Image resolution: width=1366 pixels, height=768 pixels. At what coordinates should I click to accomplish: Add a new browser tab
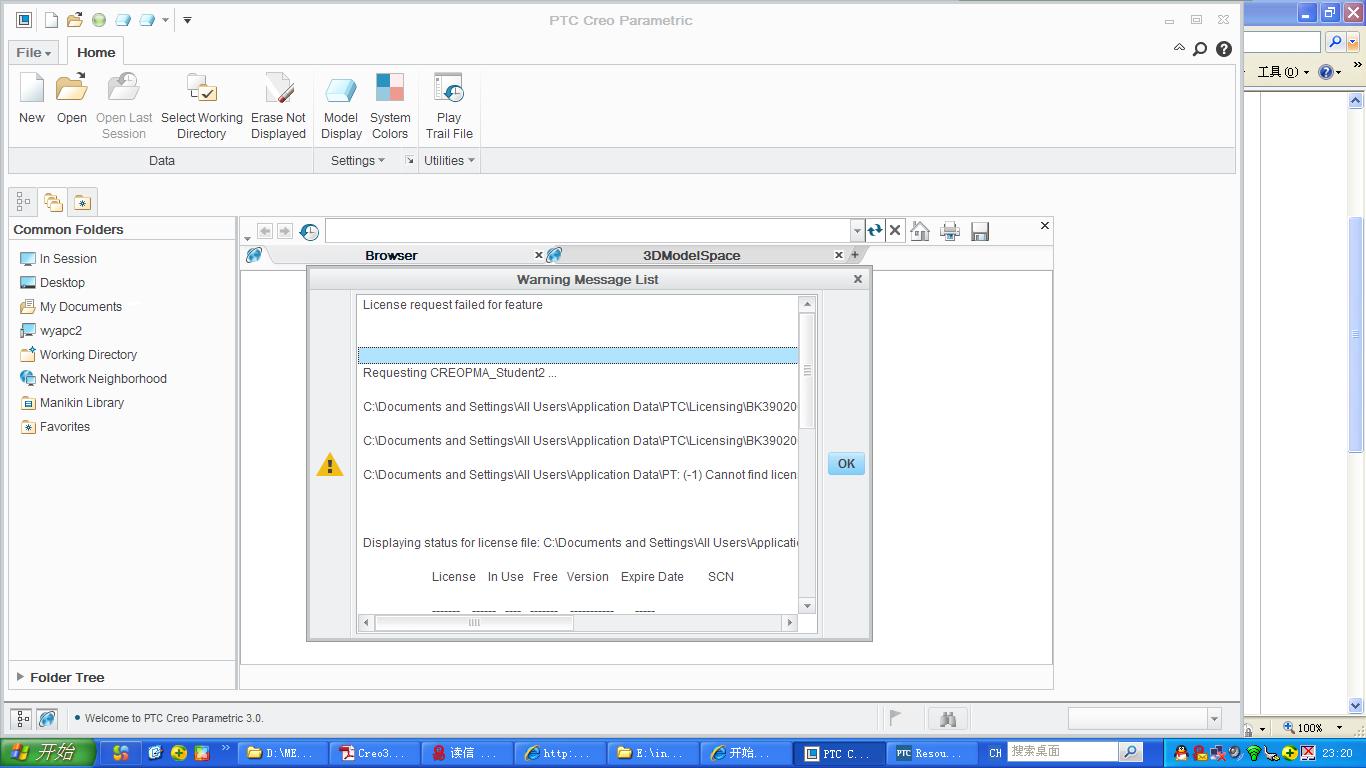coord(854,255)
